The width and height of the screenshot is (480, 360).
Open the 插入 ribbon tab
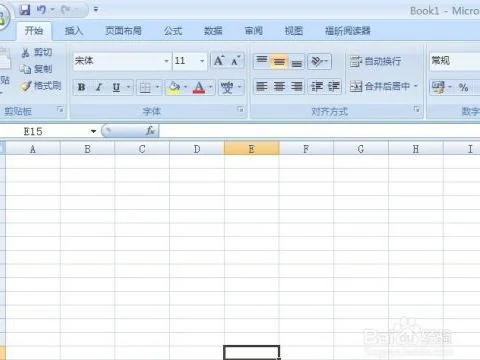74,31
